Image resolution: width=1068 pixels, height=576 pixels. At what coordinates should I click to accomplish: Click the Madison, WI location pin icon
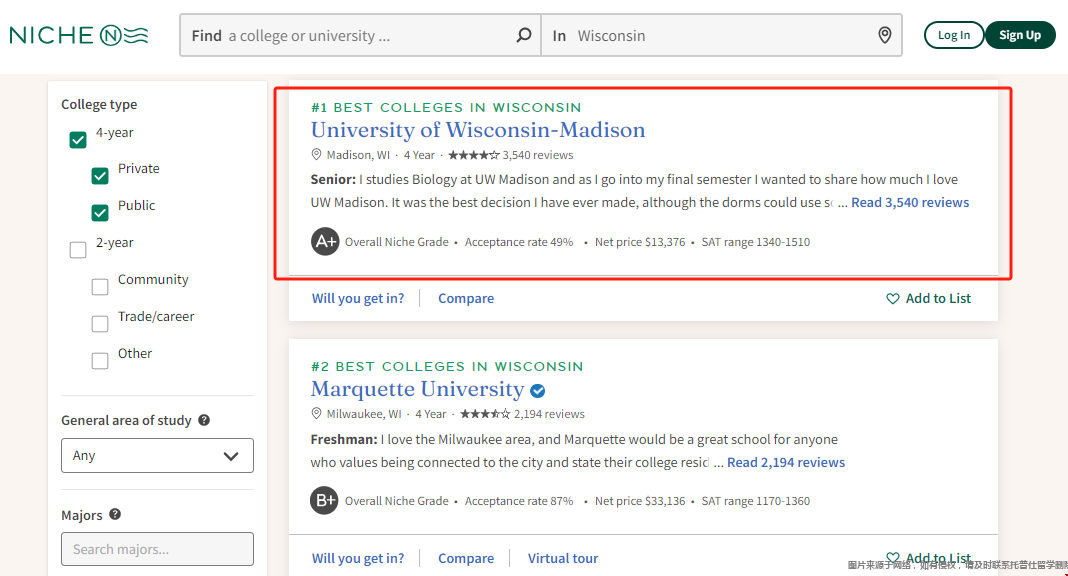(316, 155)
